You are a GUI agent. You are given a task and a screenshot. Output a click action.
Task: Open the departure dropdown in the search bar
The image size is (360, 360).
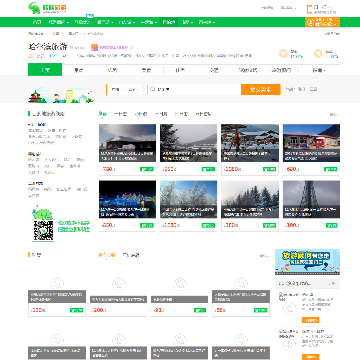pos(124,89)
